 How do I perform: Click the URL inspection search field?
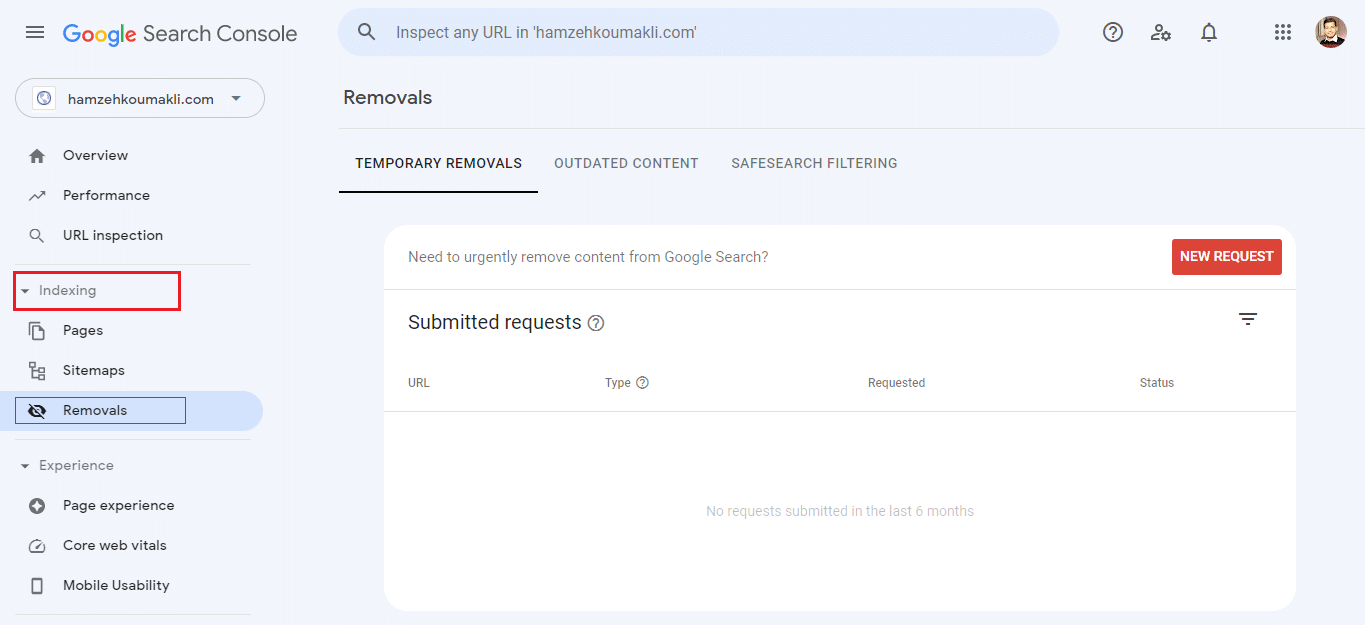pos(700,32)
